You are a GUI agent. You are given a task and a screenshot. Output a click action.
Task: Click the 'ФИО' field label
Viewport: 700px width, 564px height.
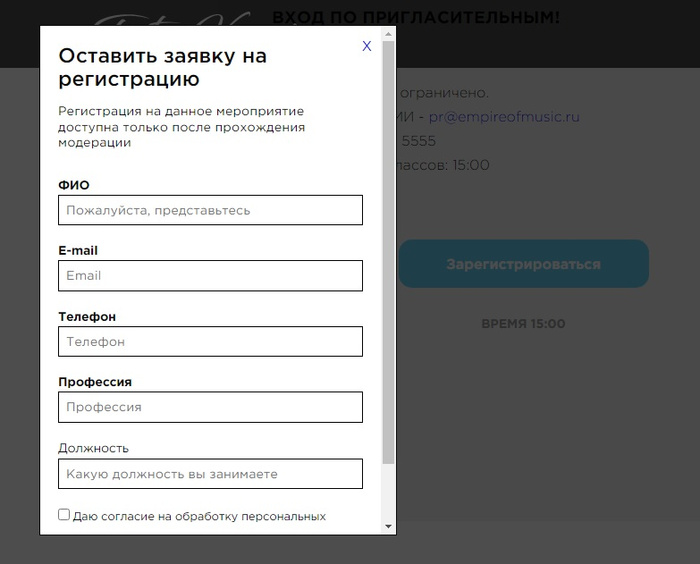74,185
